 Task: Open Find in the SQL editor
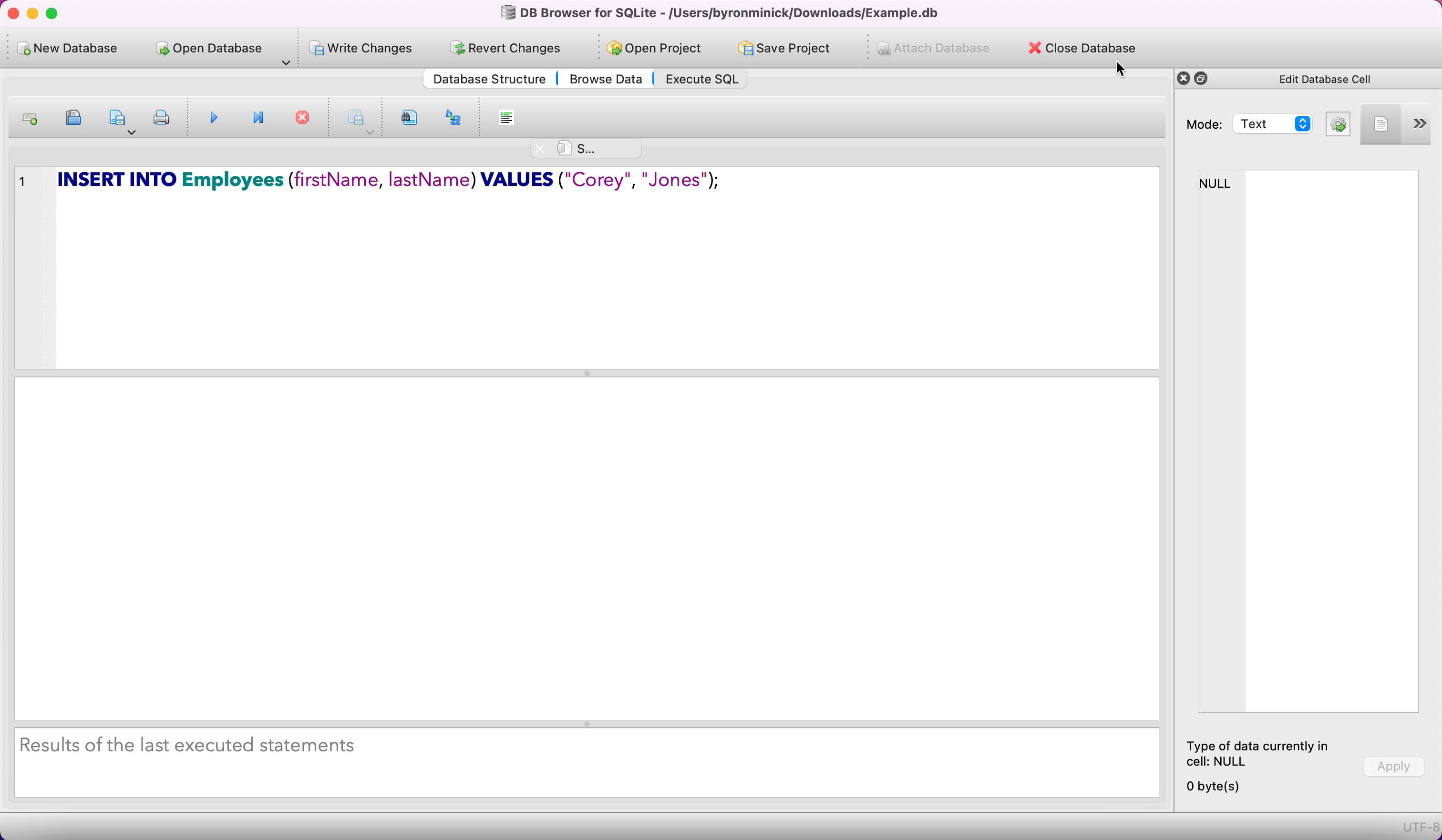point(409,117)
